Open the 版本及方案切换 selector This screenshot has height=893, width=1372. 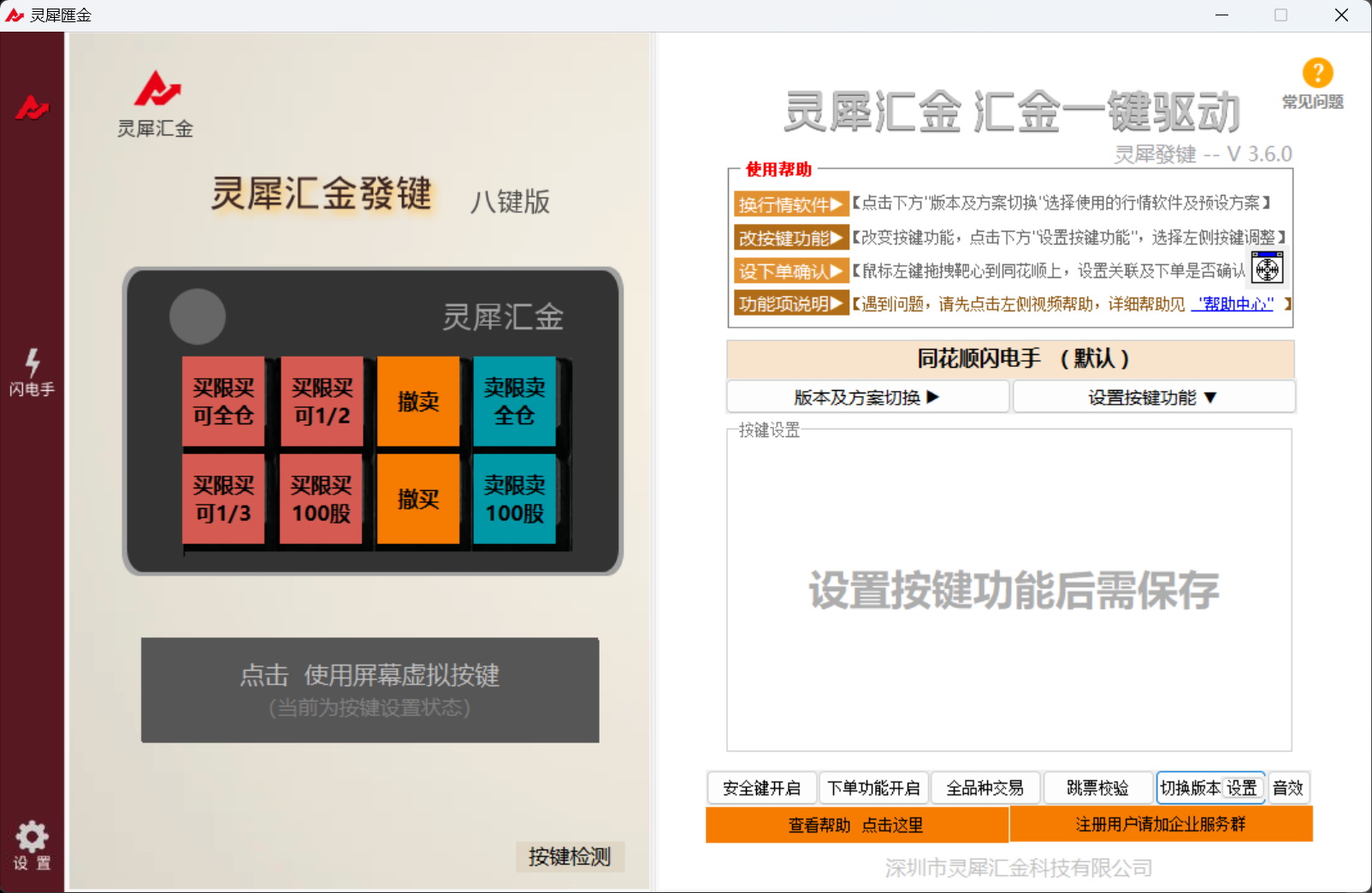866,396
